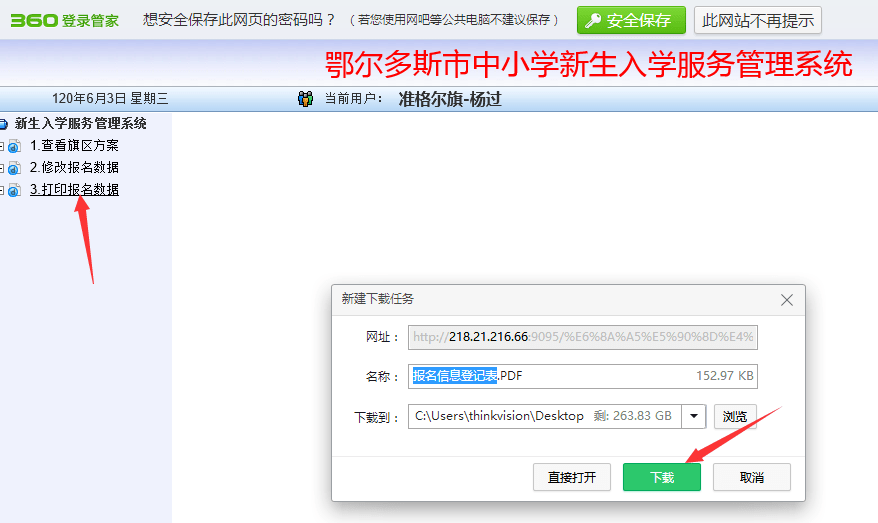Click the green 下载 button
878x523 pixels.
[x=662, y=477]
